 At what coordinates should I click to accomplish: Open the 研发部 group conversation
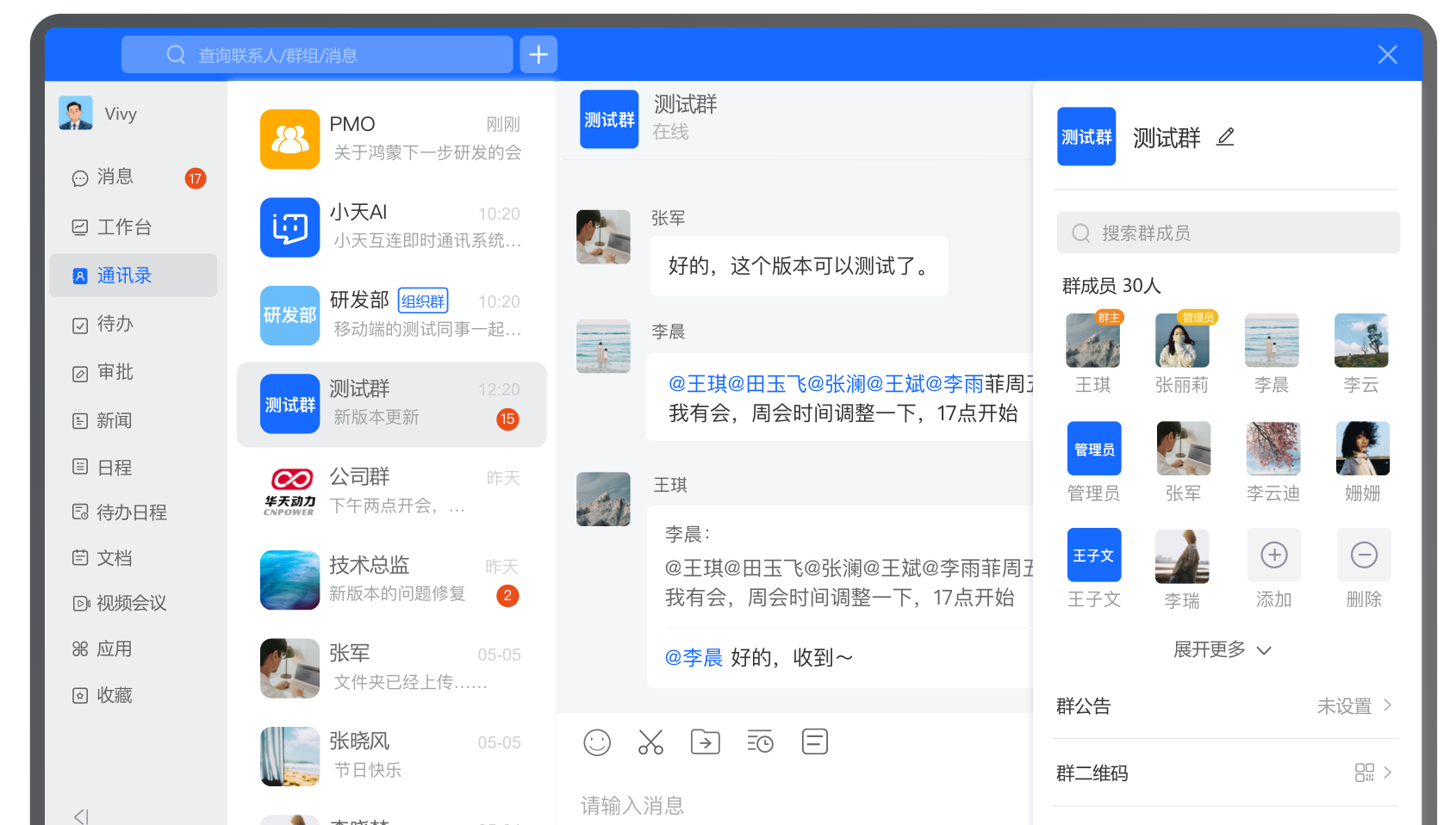tap(392, 315)
